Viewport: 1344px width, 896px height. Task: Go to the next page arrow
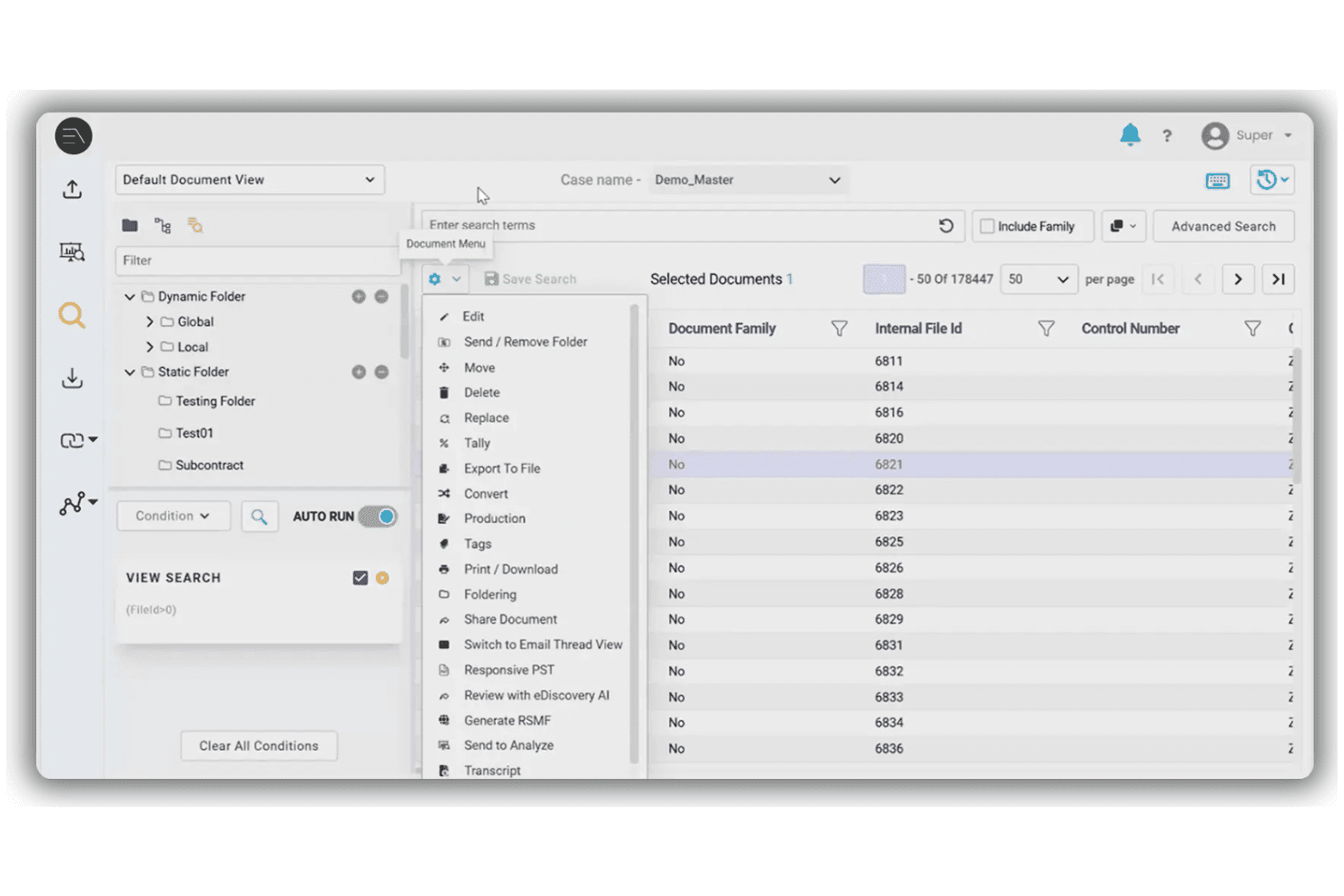[x=1238, y=280]
